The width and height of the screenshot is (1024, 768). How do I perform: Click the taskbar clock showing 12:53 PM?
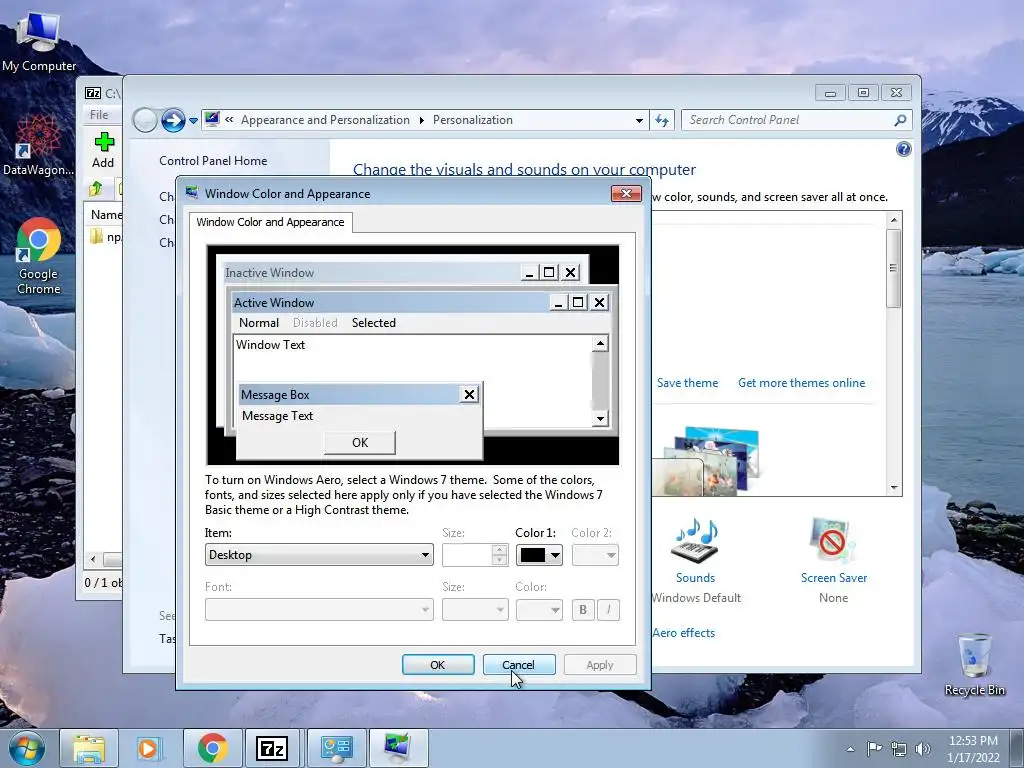point(973,748)
